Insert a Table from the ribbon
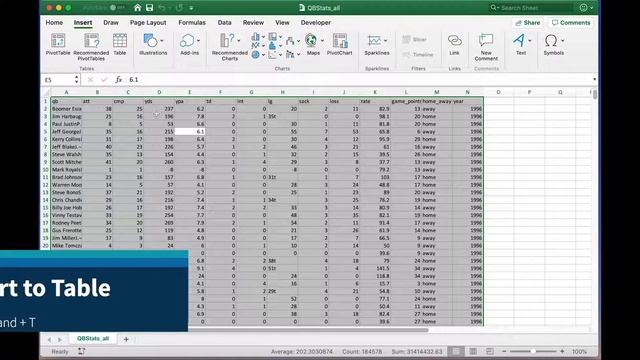640x360 pixels. (120, 44)
